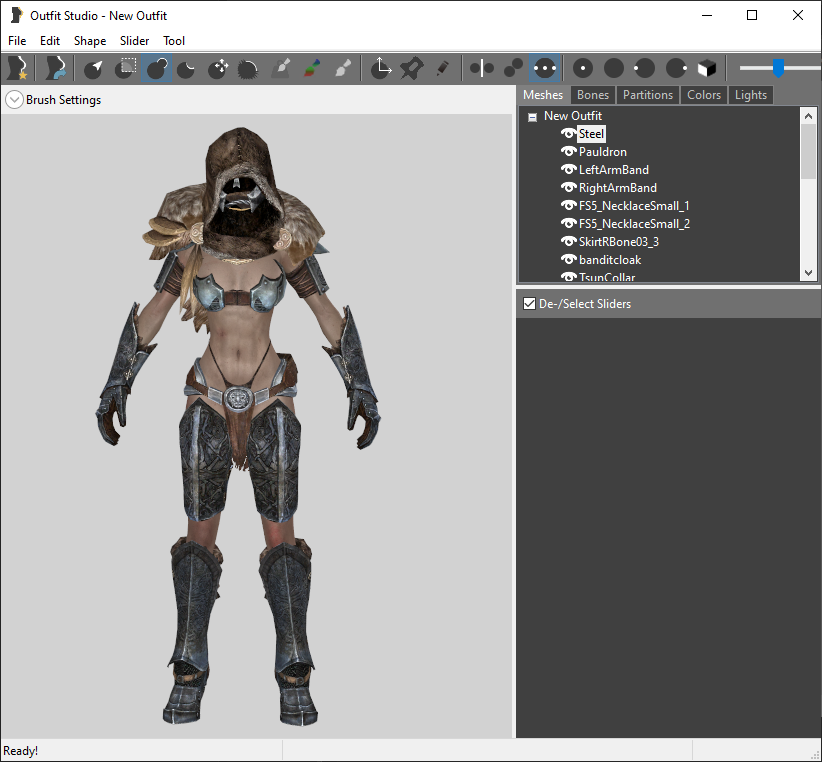Viewport: 822px width, 762px height.
Task: Select the Color paint brush
Action: (x=312, y=68)
